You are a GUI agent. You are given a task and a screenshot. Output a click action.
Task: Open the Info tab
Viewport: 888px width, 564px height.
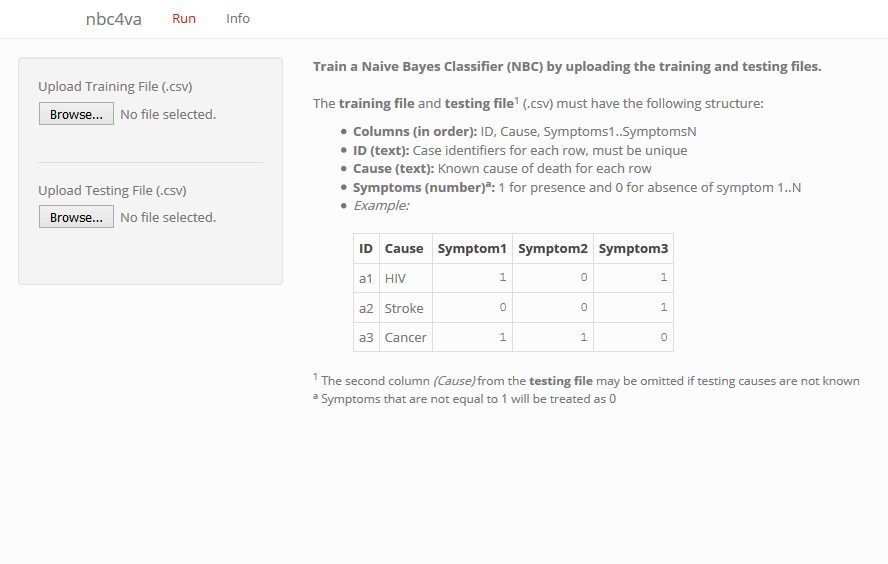pyautogui.click(x=238, y=19)
